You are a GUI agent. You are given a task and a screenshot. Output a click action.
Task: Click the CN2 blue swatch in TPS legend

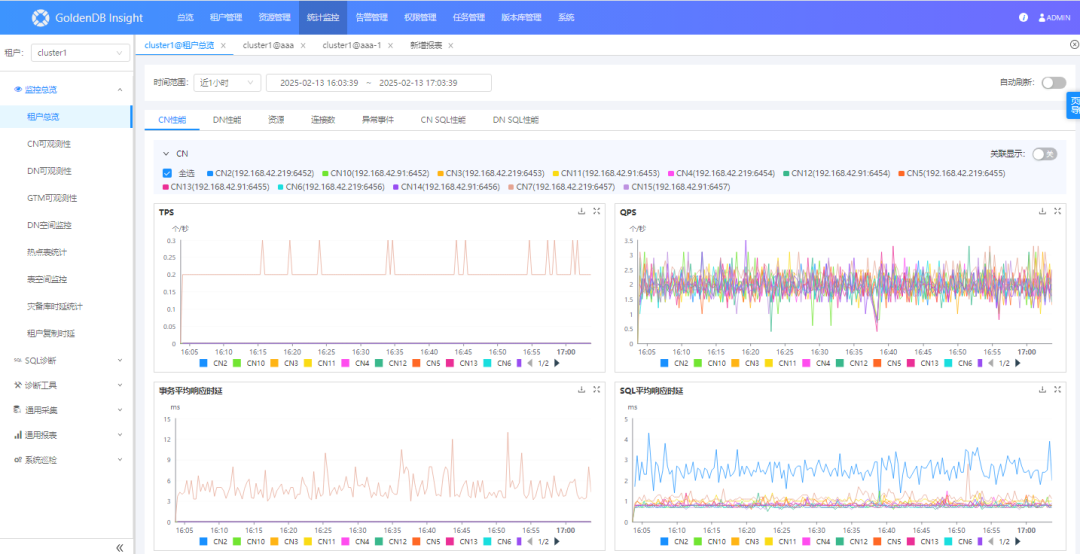(203, 363)
